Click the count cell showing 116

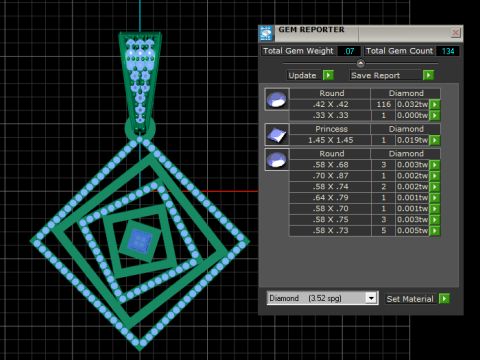point(383,104)
